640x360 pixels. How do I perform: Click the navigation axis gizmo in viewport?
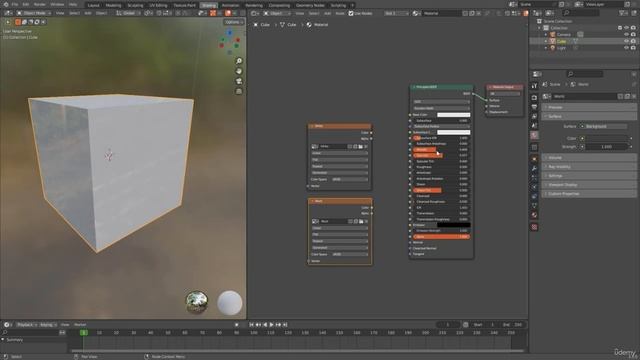[229, 42]
